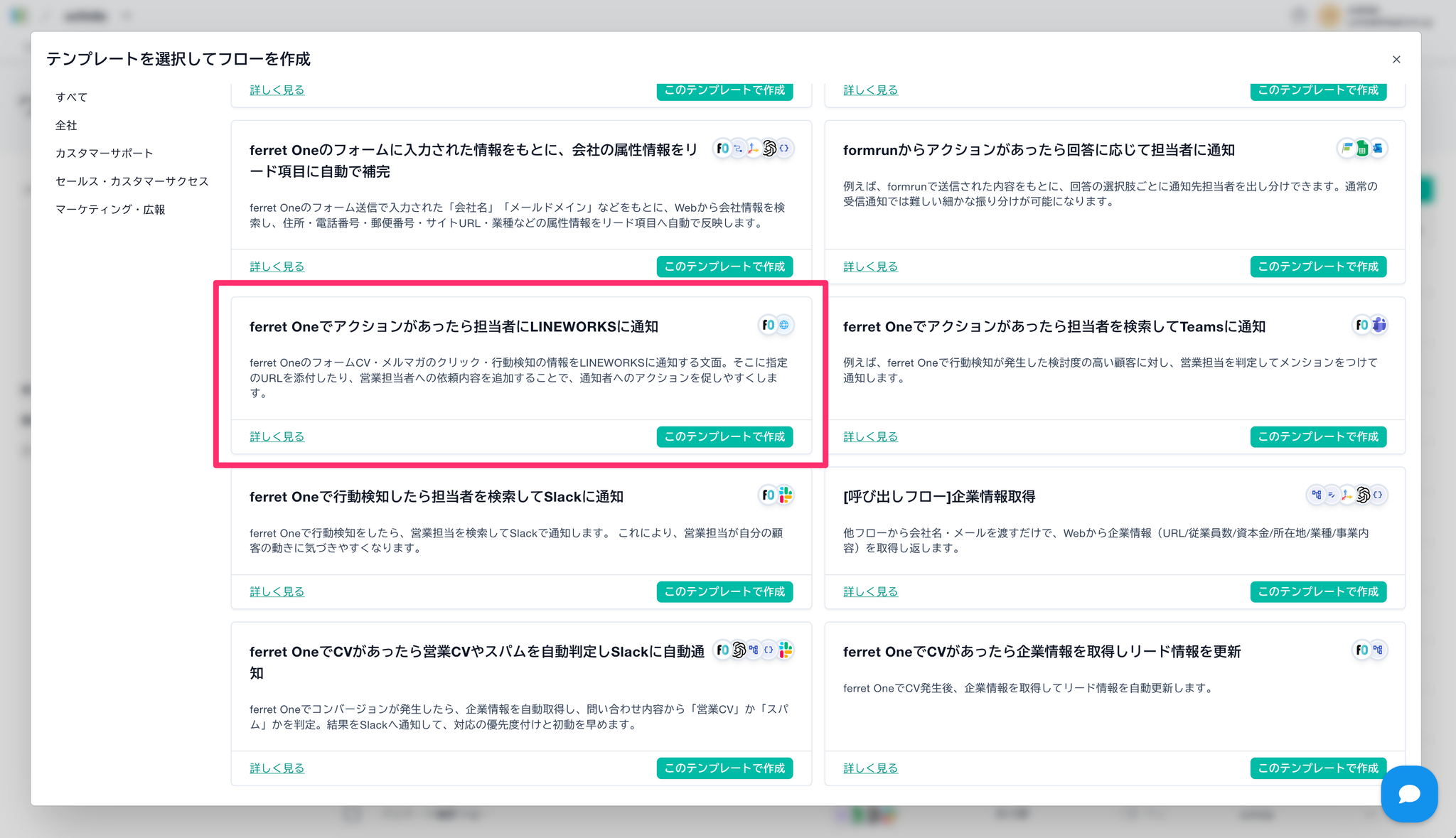Create flow from LINEWORKS通知 template

(724, 437)
